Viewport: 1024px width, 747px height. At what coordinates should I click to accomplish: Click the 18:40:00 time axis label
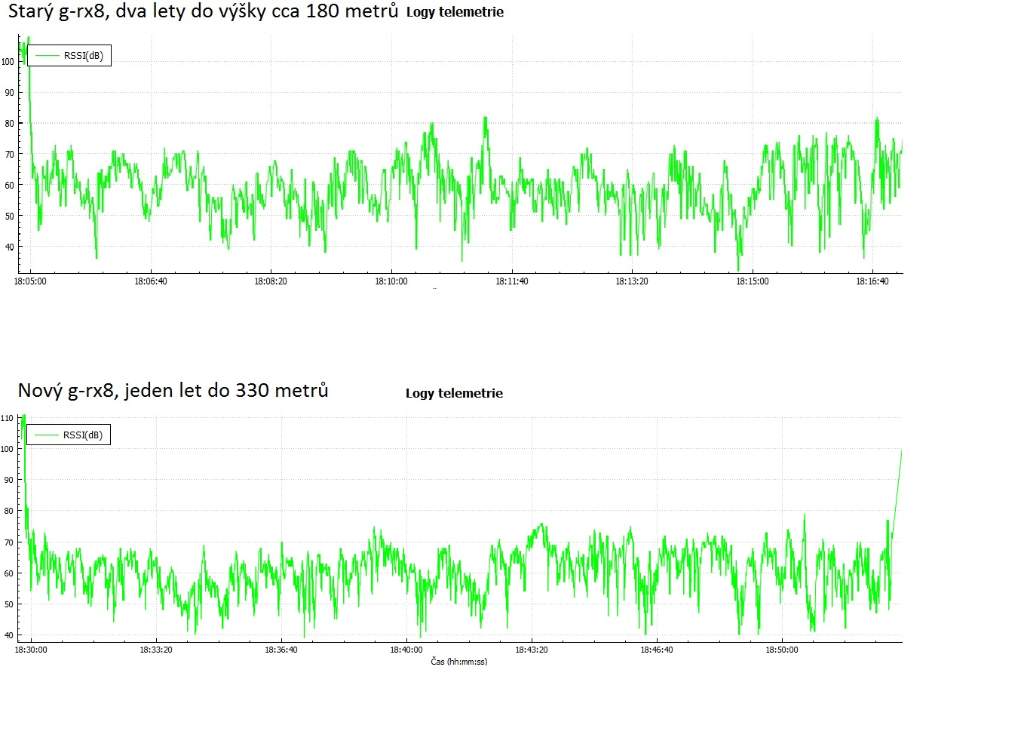point(406,650)
